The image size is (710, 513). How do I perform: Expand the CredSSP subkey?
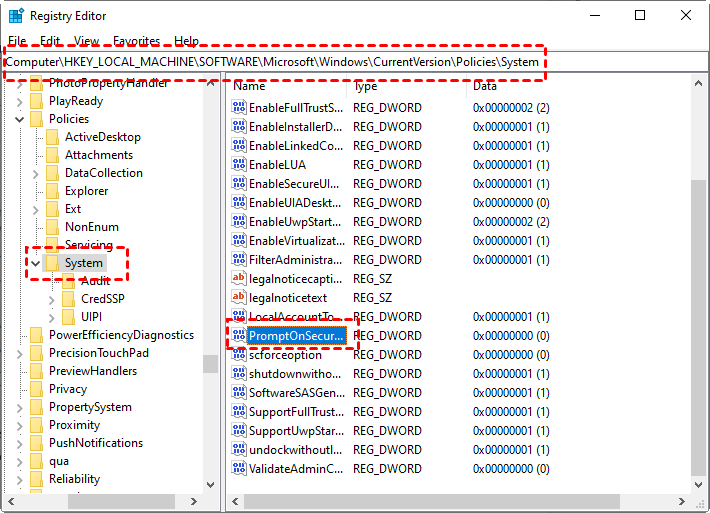52,300
